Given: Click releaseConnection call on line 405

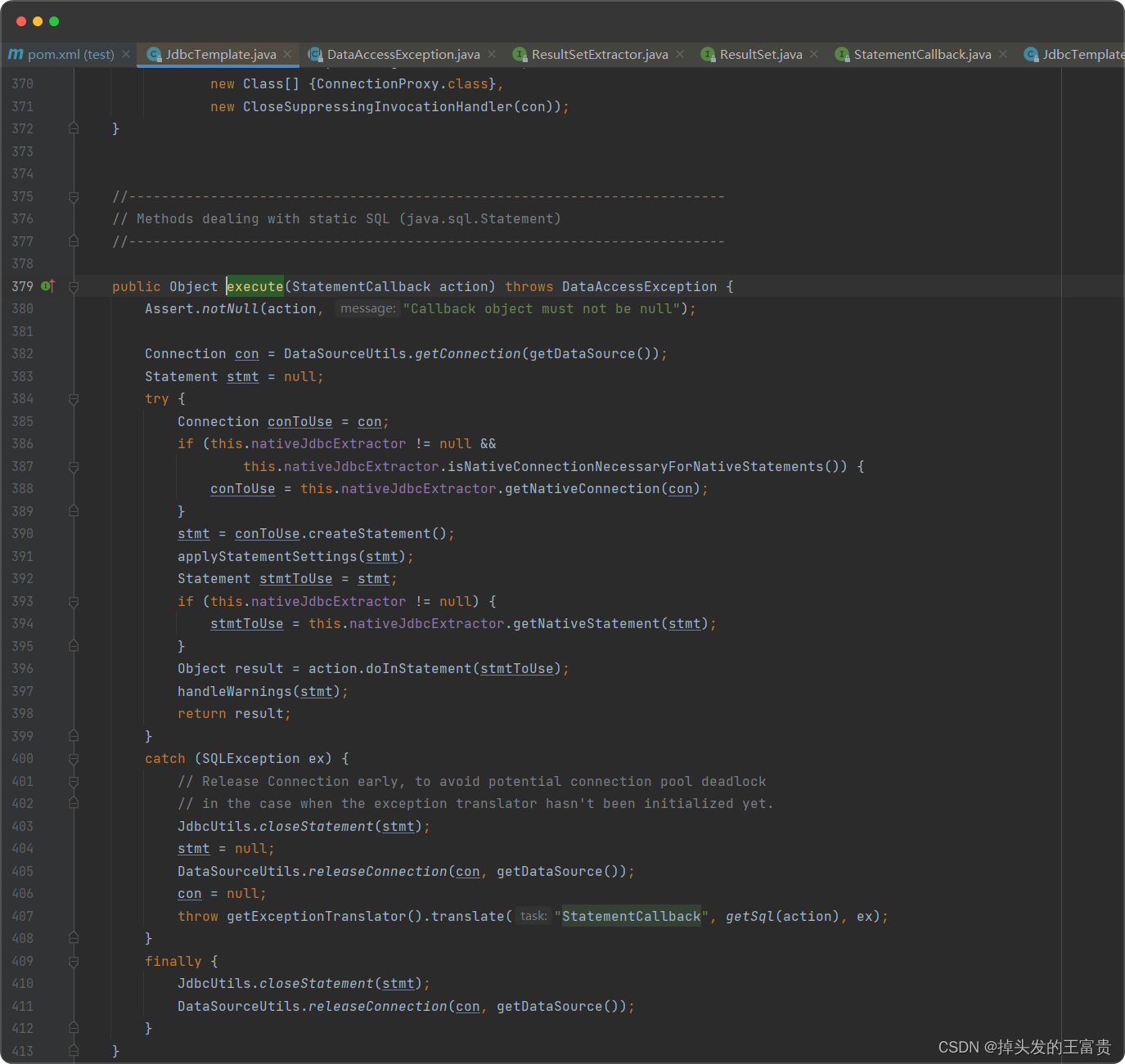Looking at the screenshot, I should (378, 871).
